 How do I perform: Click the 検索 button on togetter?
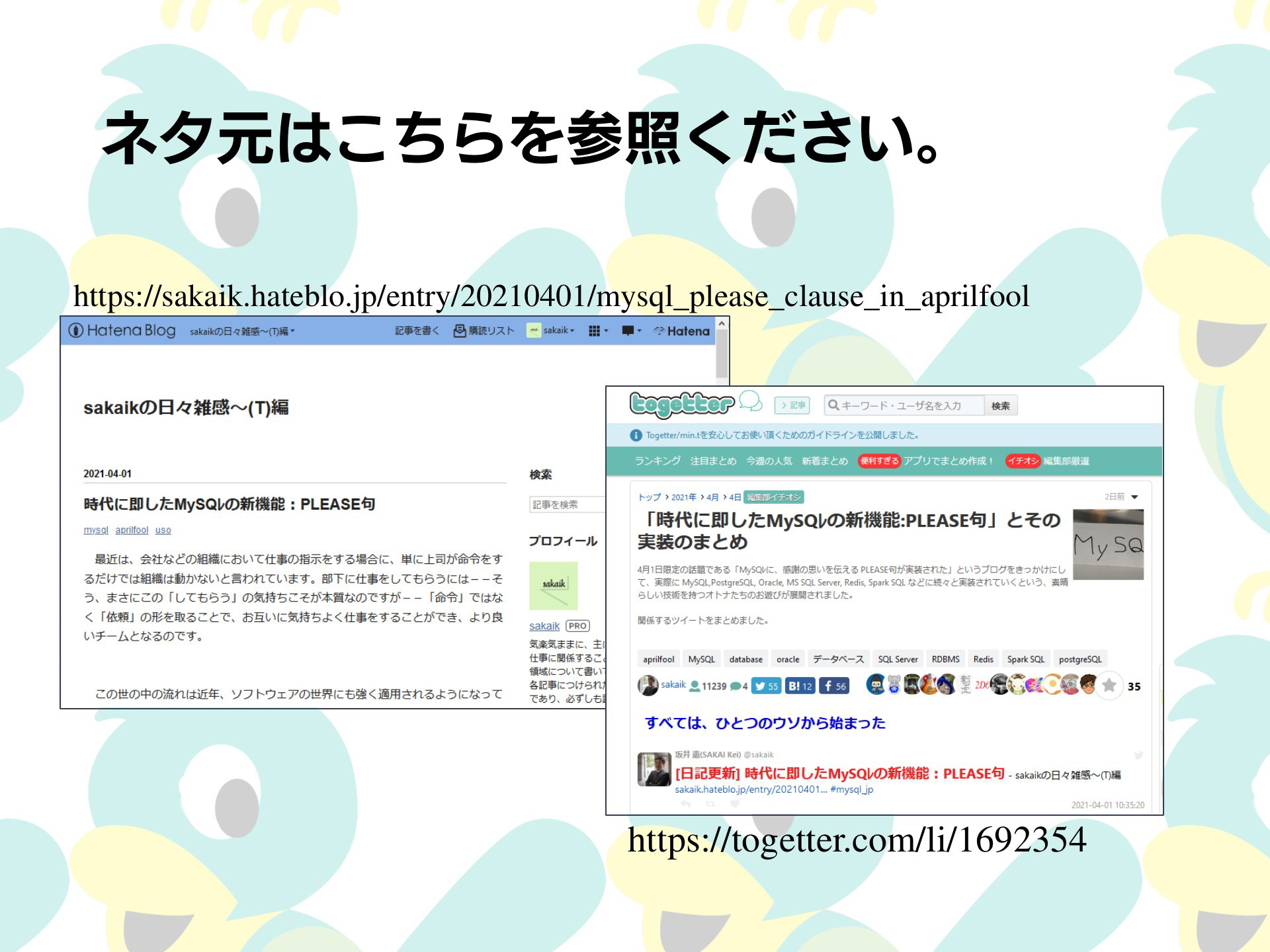(1000, 405)
